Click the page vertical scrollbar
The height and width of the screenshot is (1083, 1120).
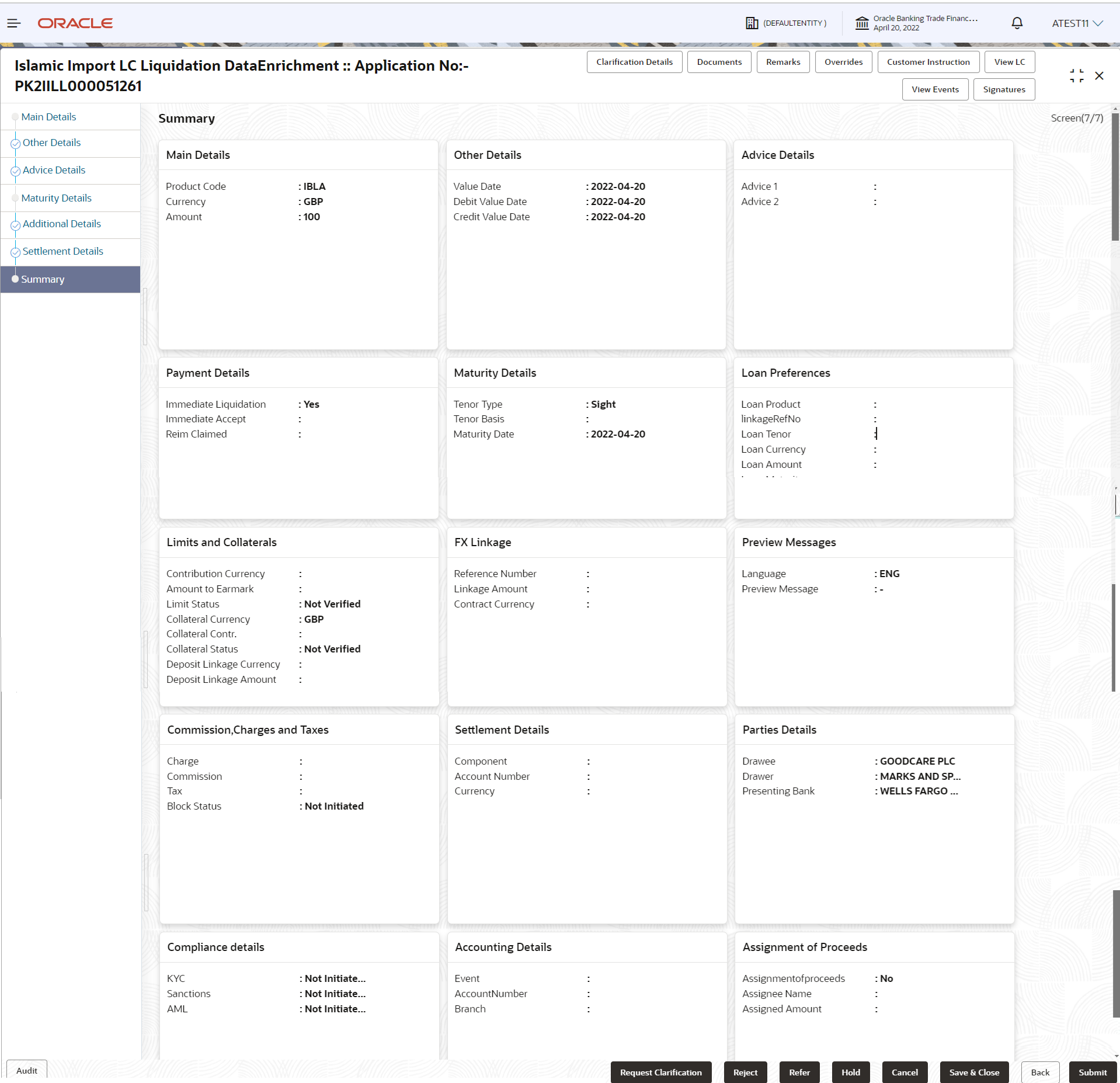point(1115,175)
